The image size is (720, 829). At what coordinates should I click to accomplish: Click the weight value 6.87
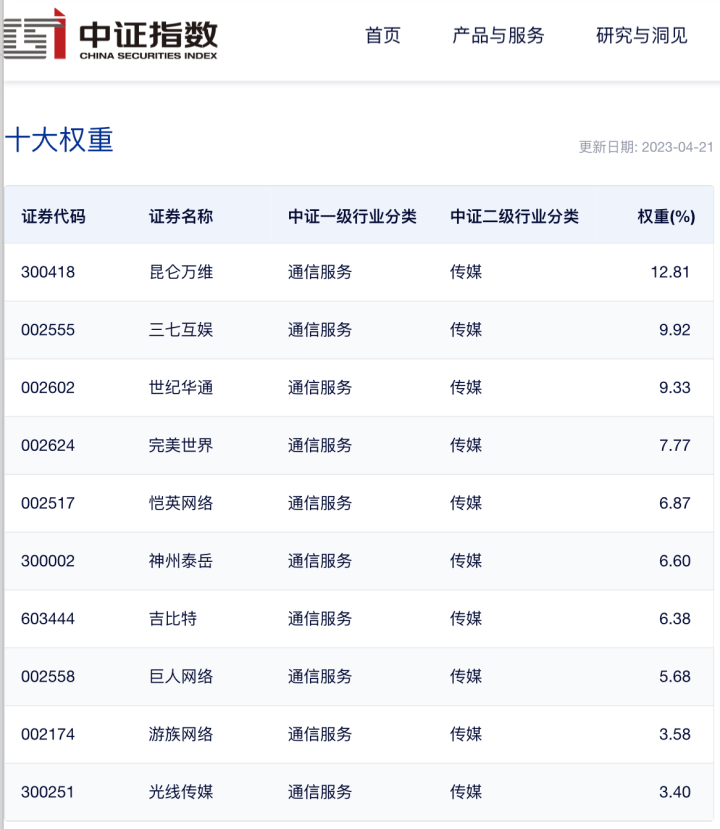coord(675,503)
